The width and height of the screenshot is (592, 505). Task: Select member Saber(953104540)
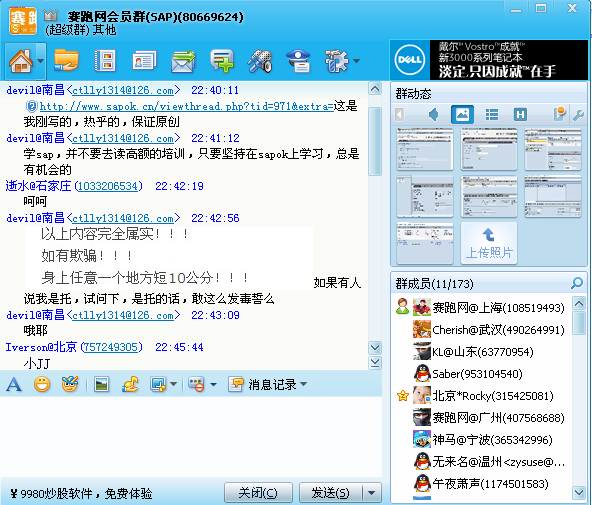tap(481, 374)
